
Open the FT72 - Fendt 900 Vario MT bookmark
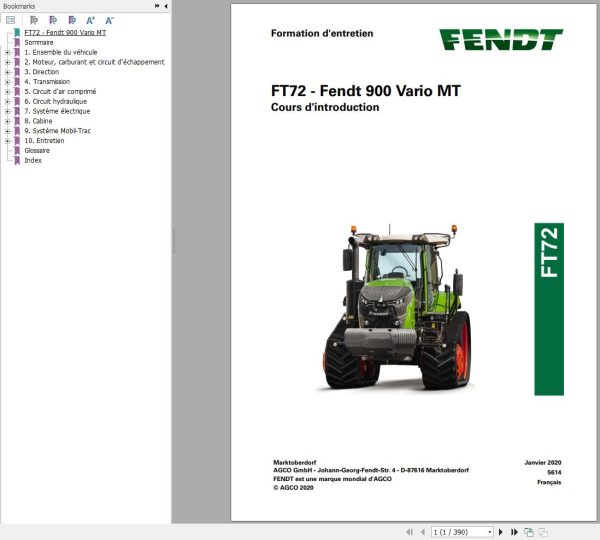click(x=65, y=33)
